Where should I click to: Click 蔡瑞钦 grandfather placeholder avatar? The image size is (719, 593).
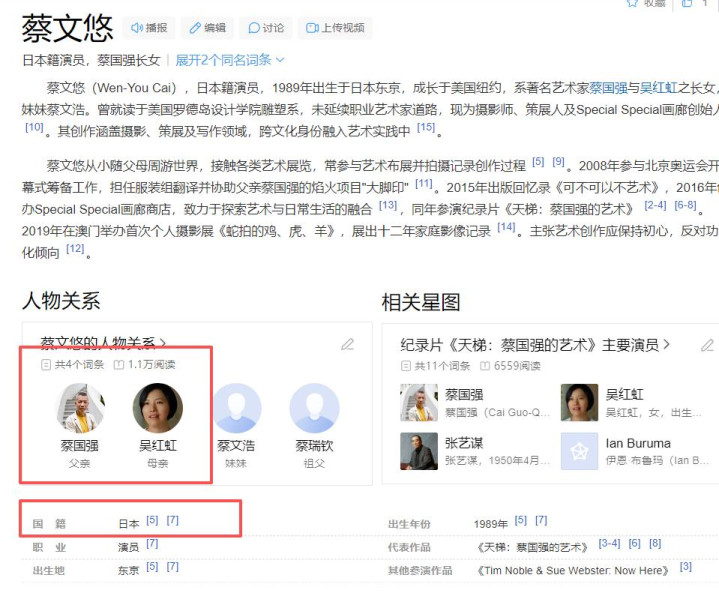(315, 408)
